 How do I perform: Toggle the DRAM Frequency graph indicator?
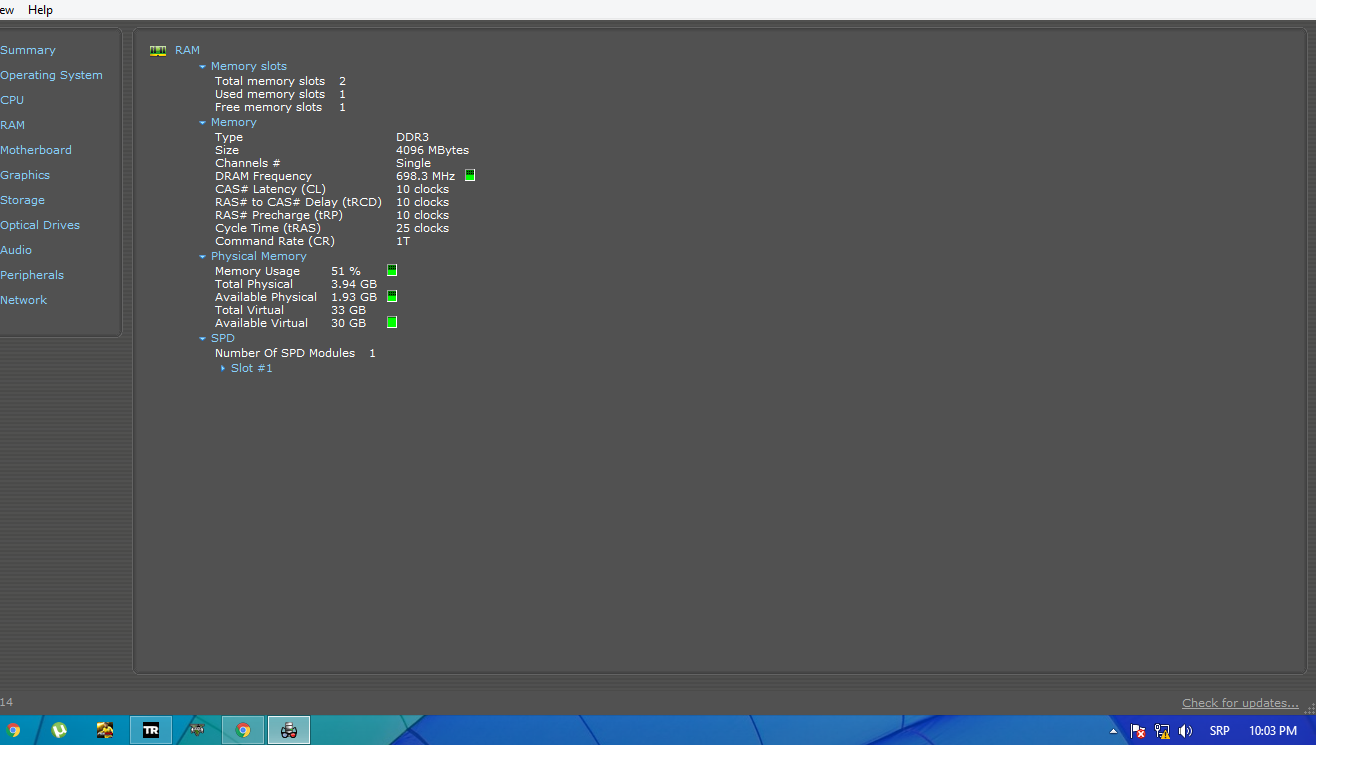[x=470, y=175]
